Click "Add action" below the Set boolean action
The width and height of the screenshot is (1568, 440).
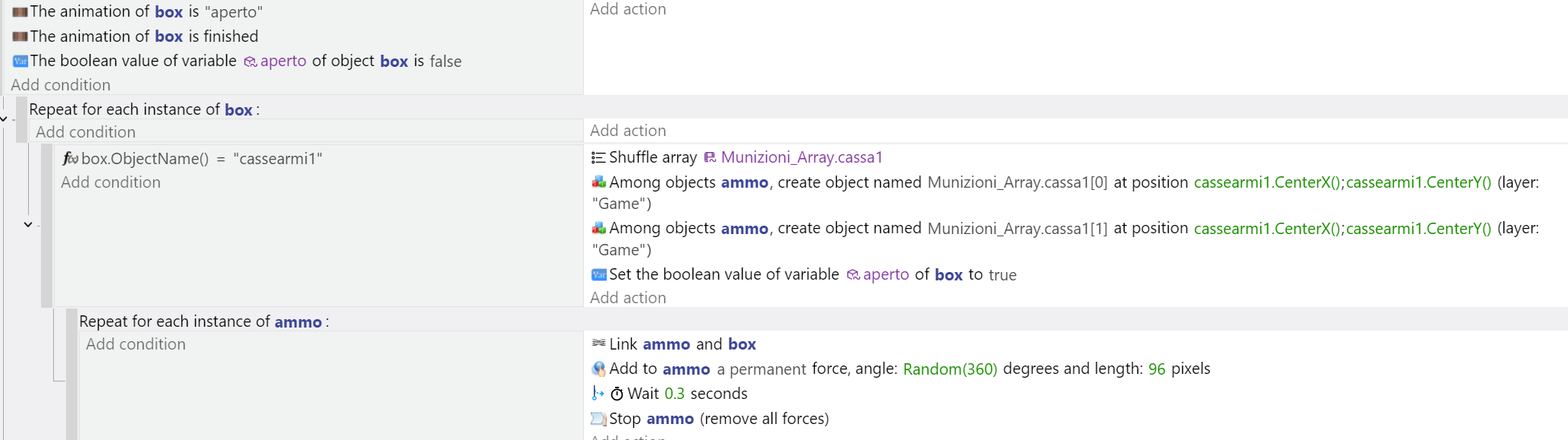(628, 298)
